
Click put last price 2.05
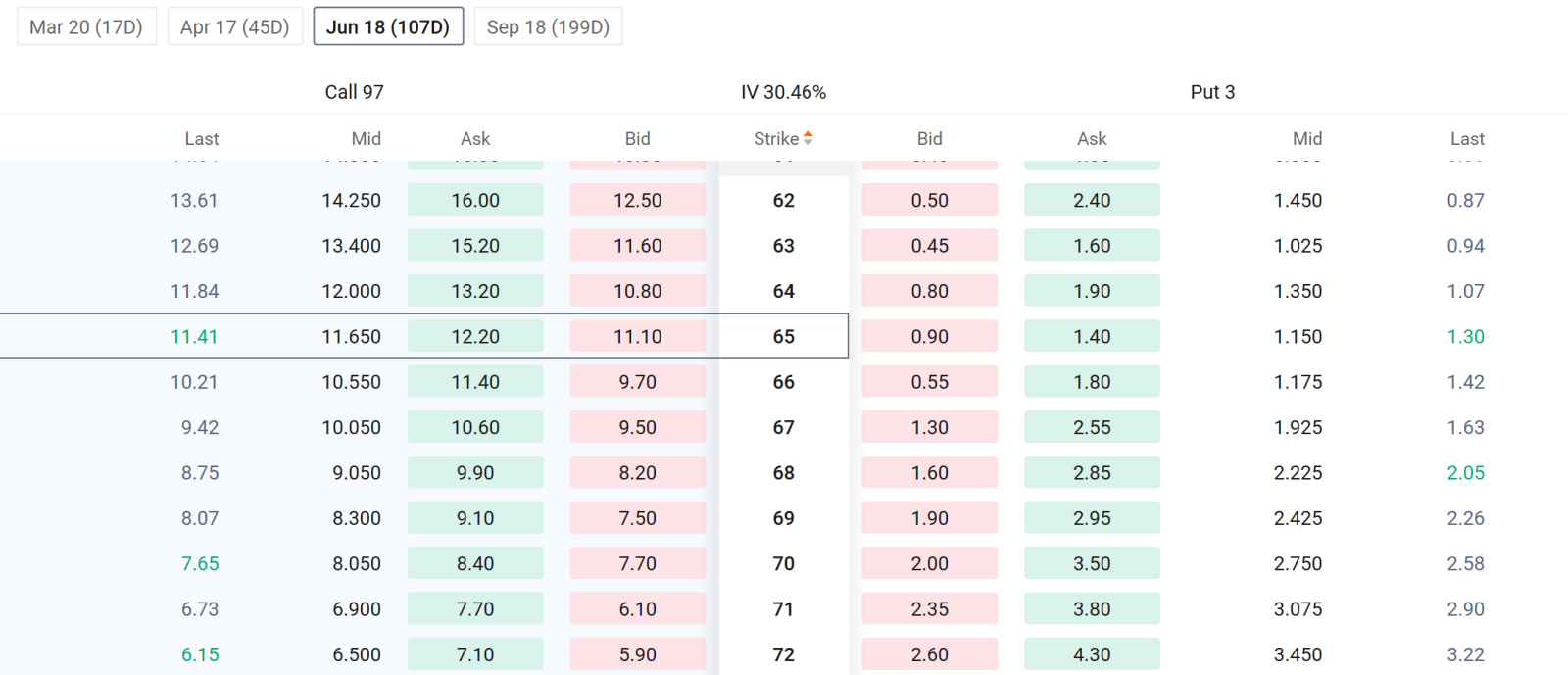pos(1466,472)
